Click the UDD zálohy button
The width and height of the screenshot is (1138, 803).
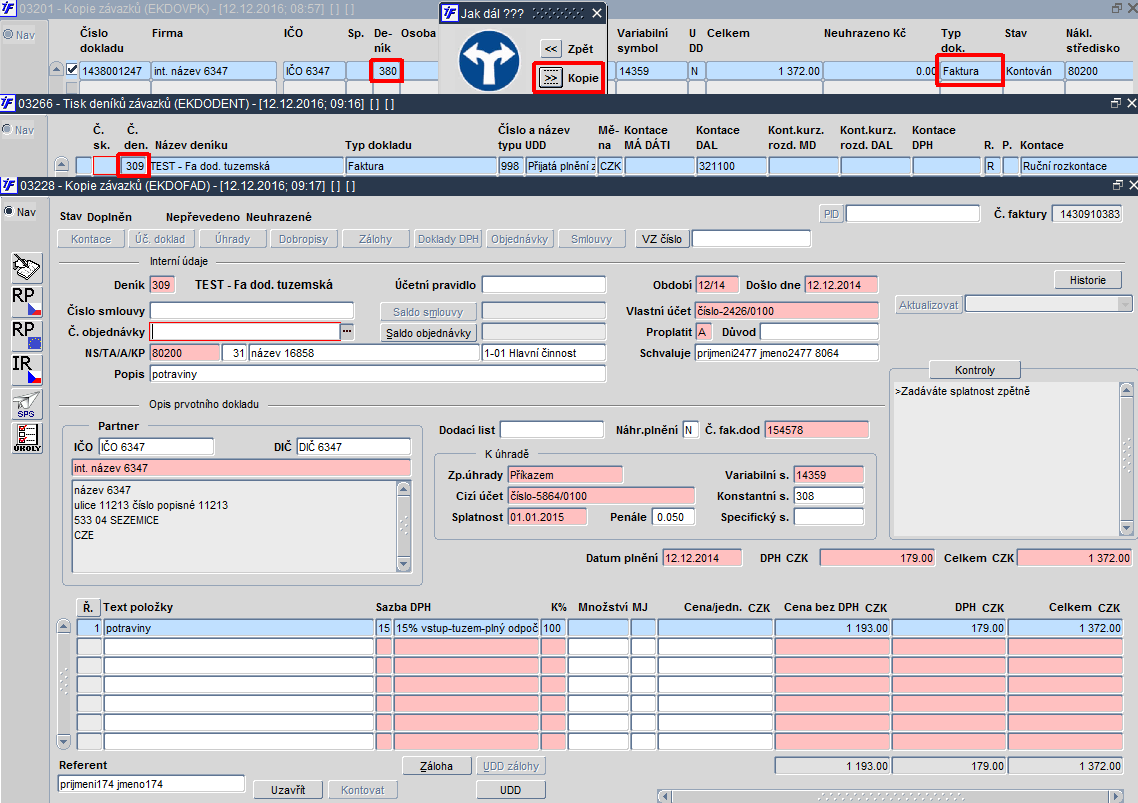(x=511, y=766)
